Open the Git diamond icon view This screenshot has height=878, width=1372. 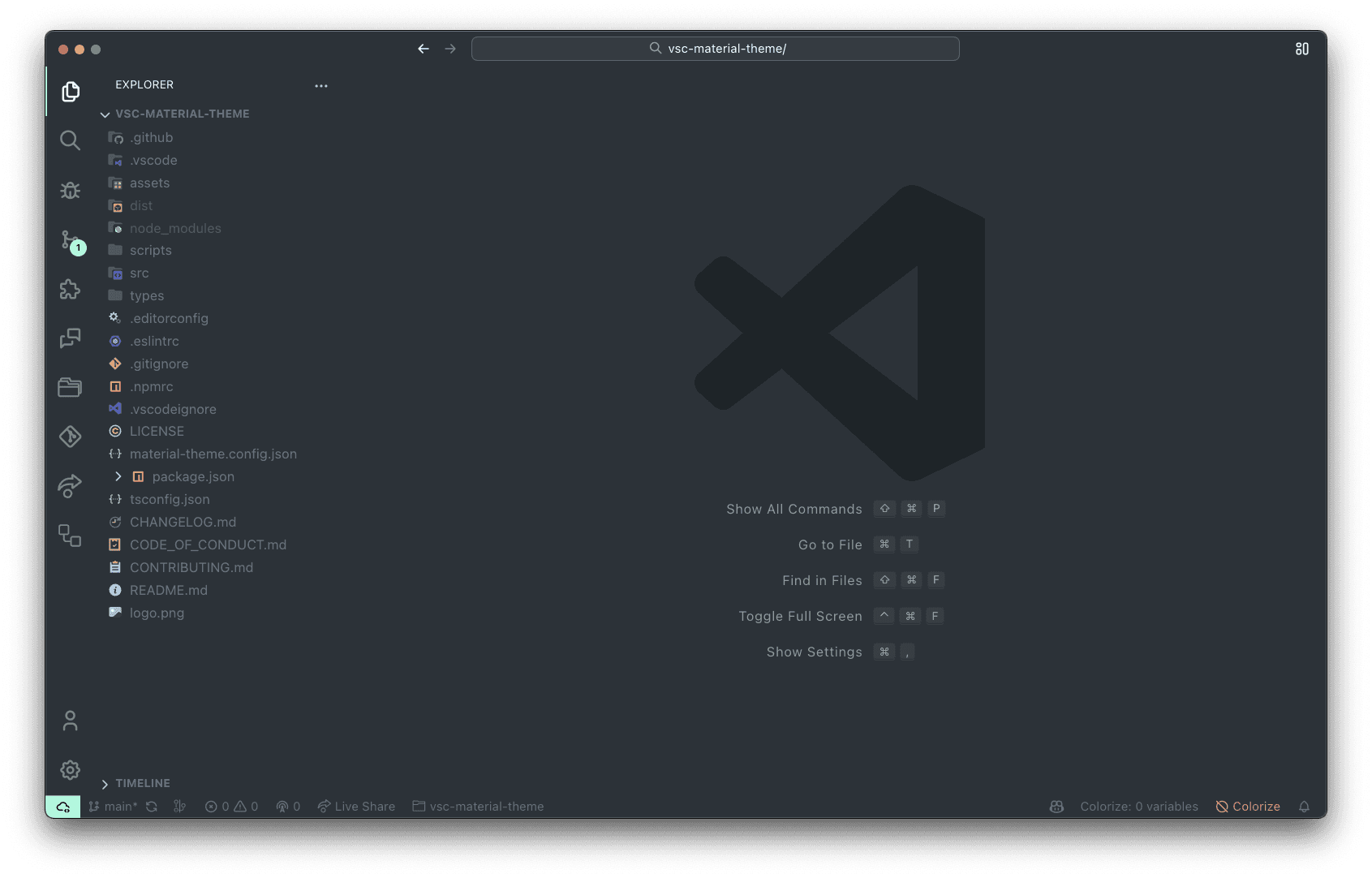[x=71, y=437]
